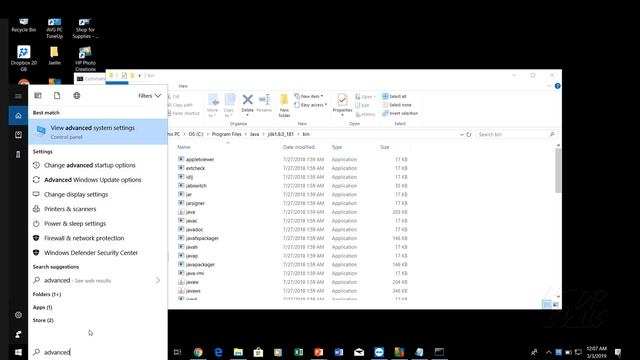The image size is (640, 360).
Task: Launch Microsoft Edge from the taskbar
Action: [218, 352]
